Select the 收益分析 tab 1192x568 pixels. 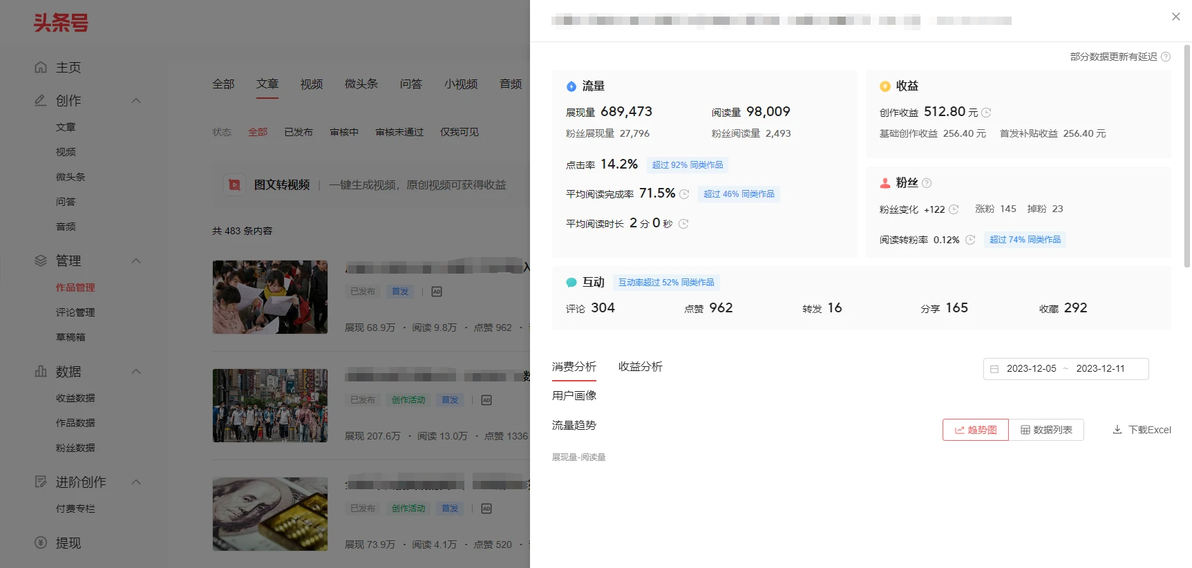click(640, 367)
